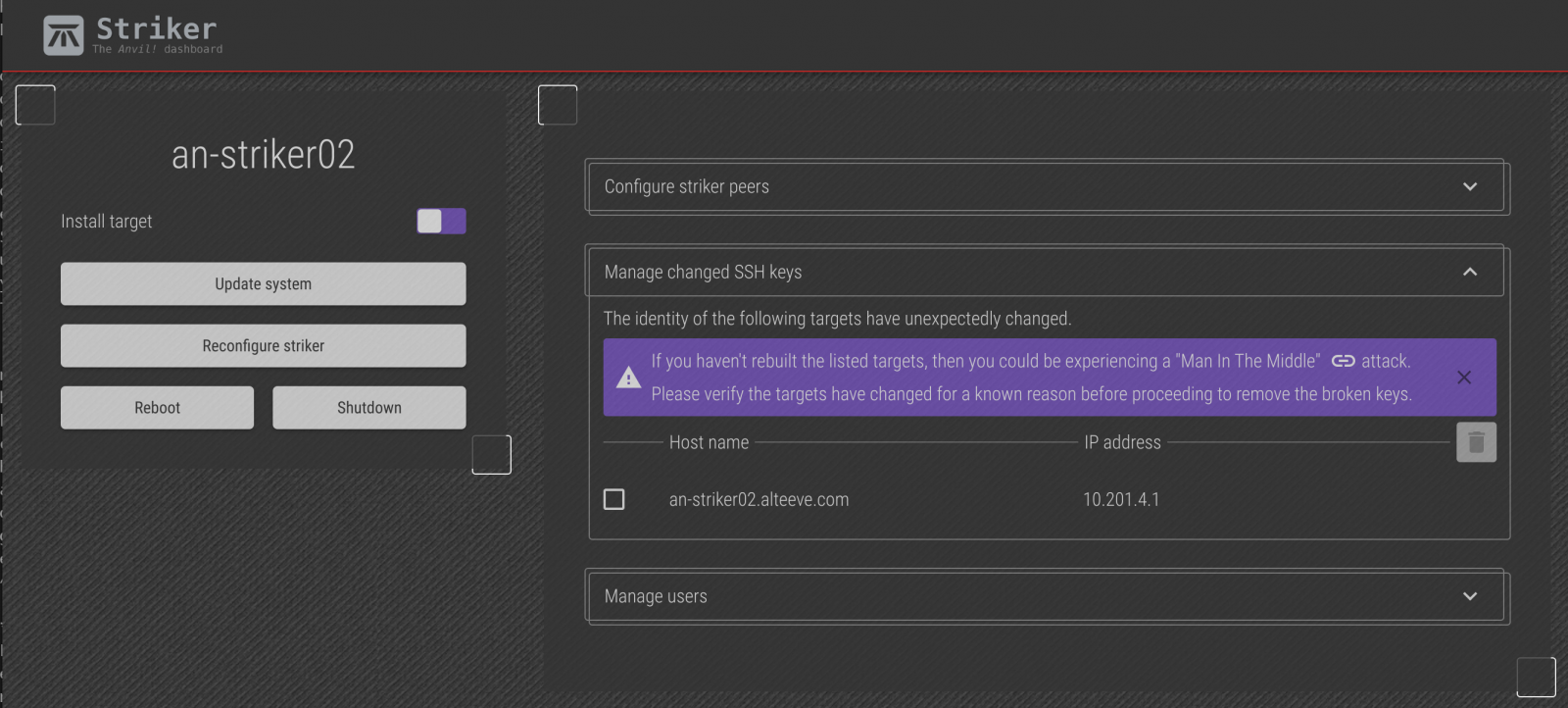Click the 10.201.4.1 IP address entry
The image size is (1568, 708).
(x=1120, y=499)
